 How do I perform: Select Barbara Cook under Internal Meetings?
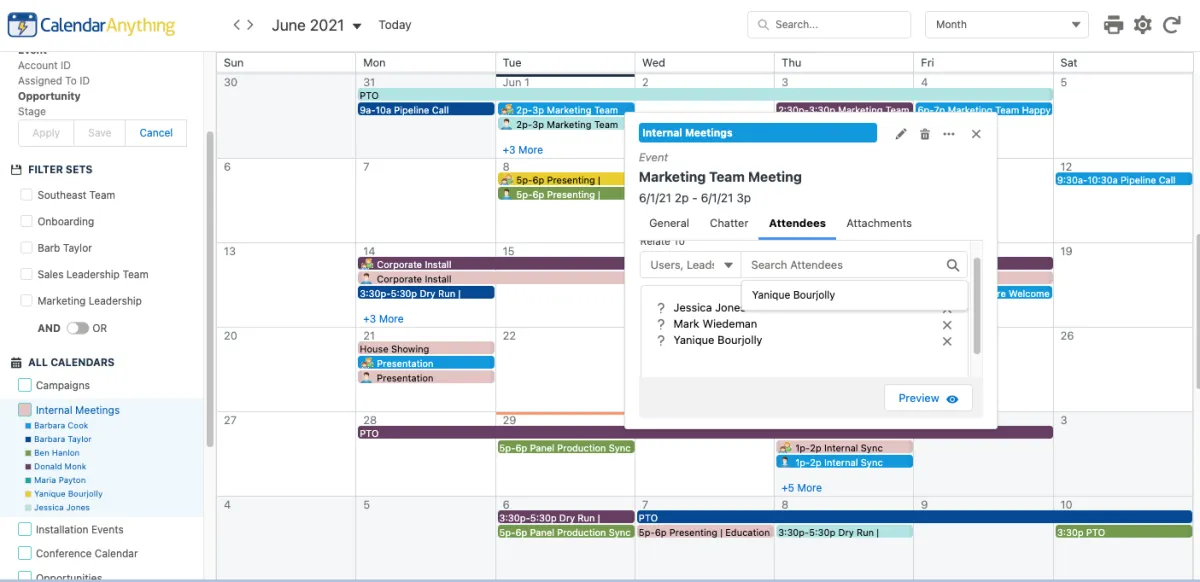coord(61,426)
